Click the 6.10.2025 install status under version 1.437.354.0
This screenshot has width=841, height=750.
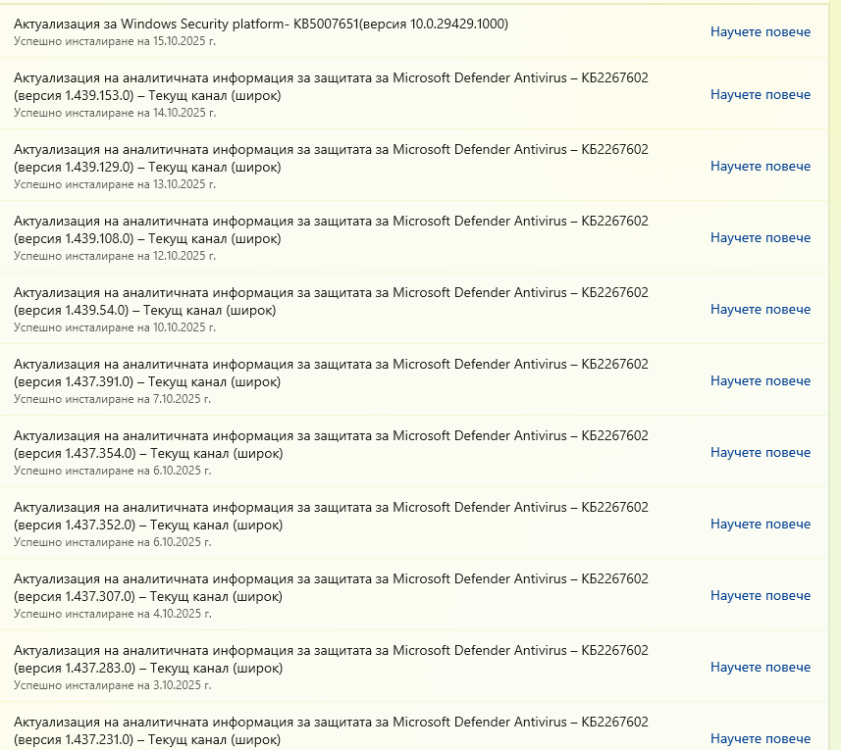[112, 470]
